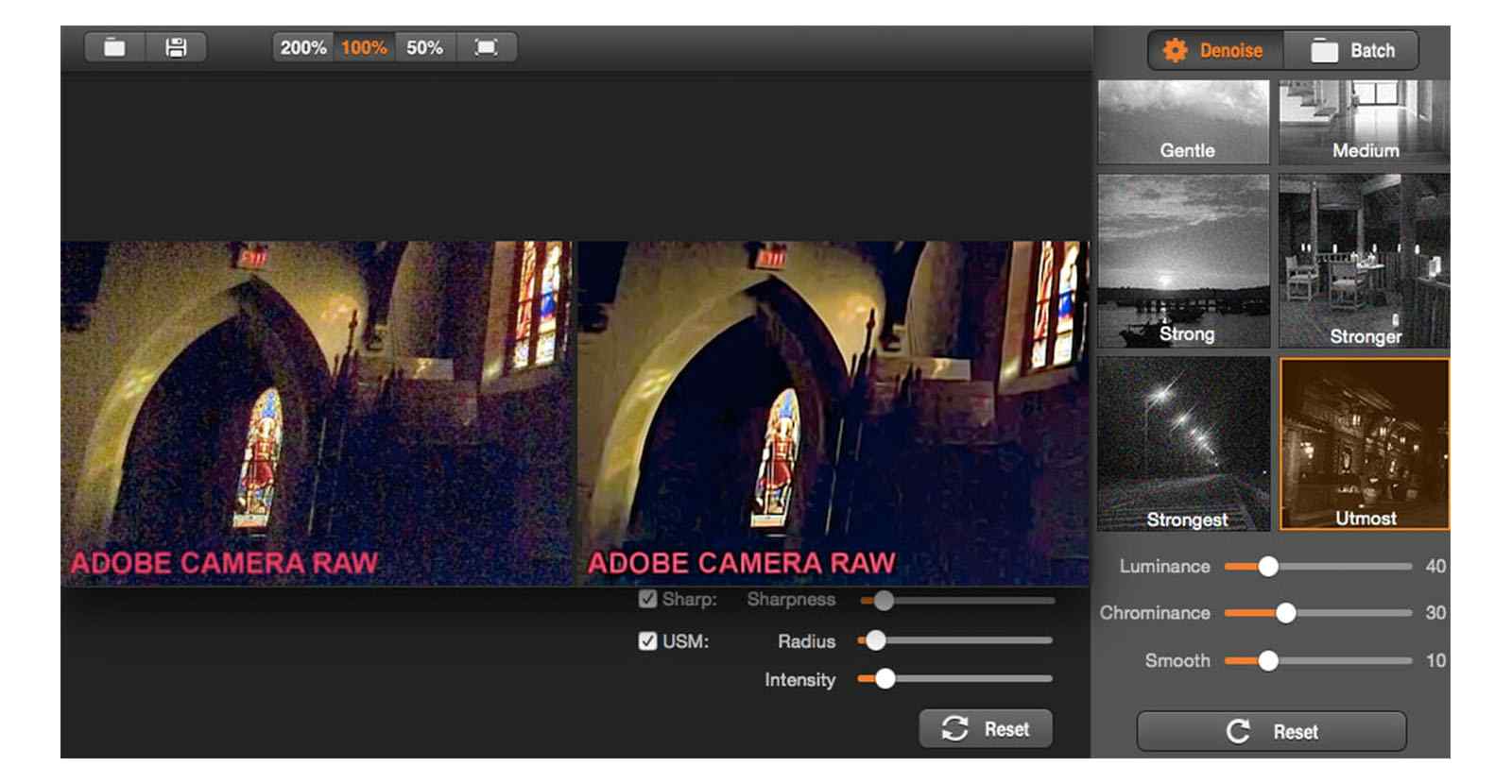Click the Luminance slider handle
The height and width of the screenshot is (784, 1512).
coord(1268,566)
